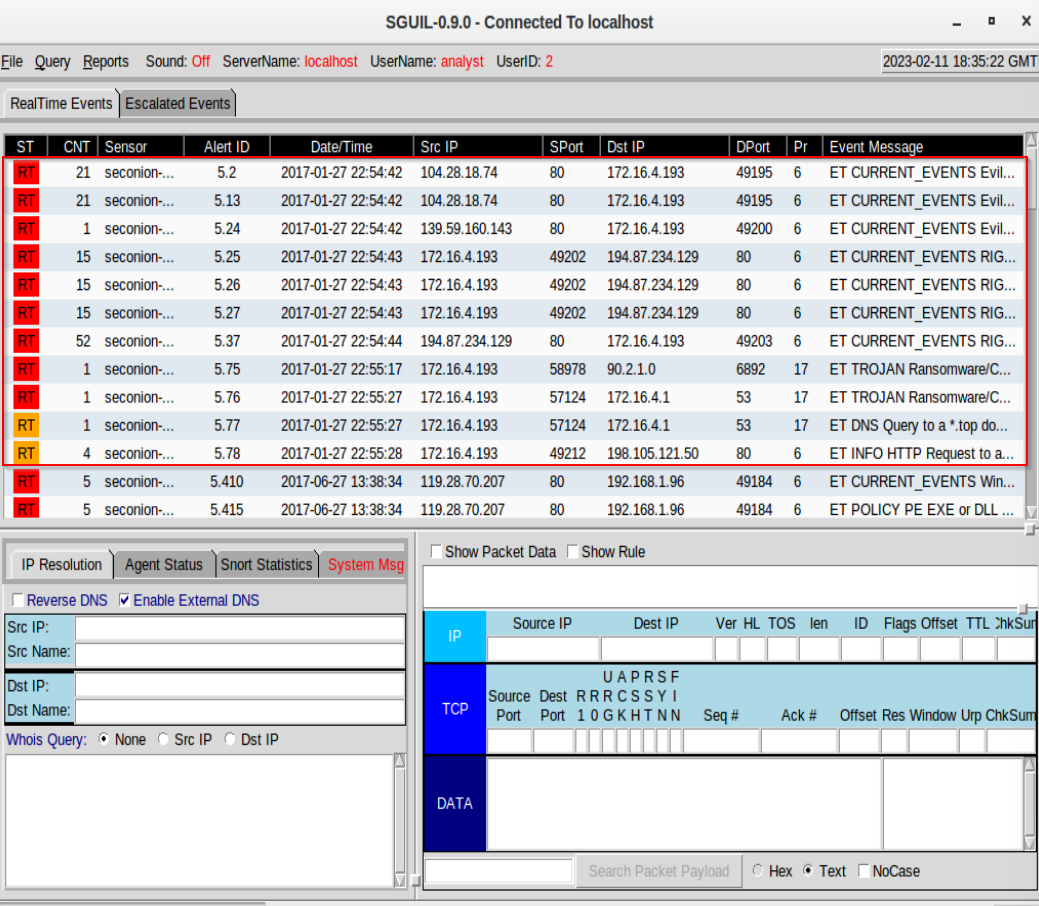Select the IP Resolution tab
Image resolution: width=1039 pixels, height=906 pixels.
(60, 564)
